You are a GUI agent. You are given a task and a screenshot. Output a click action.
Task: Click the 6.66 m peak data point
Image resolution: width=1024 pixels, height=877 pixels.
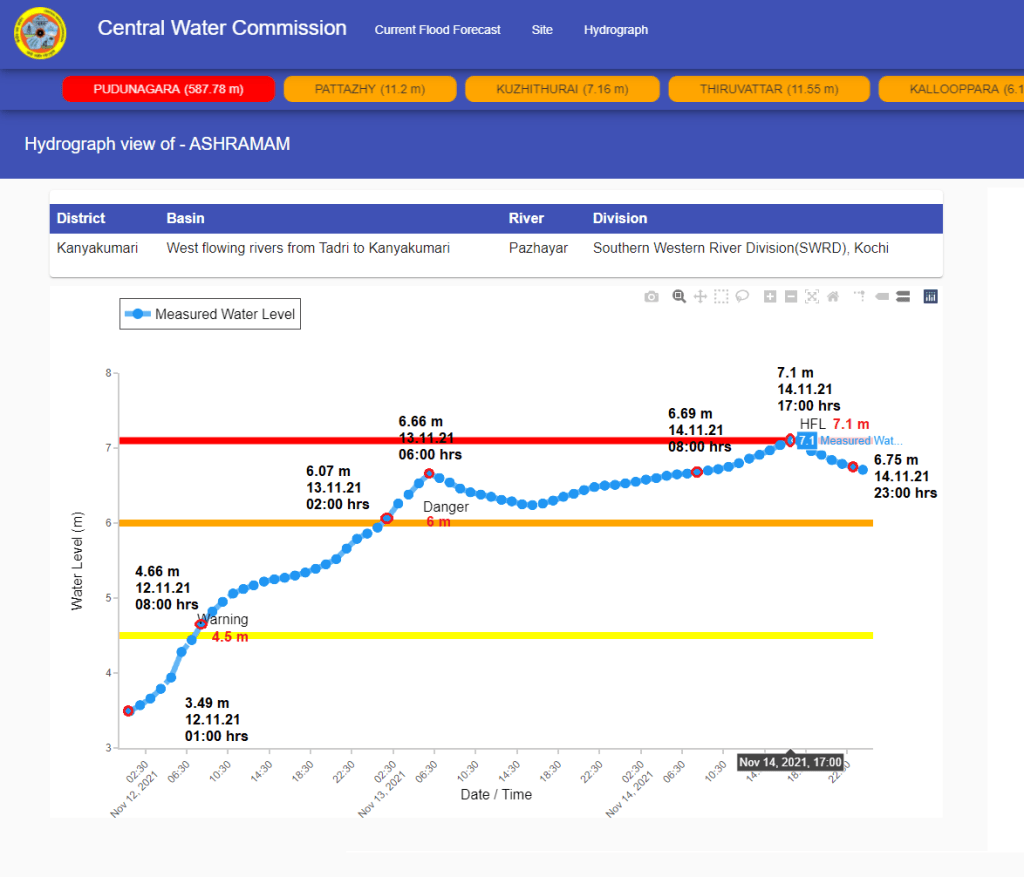429,473
